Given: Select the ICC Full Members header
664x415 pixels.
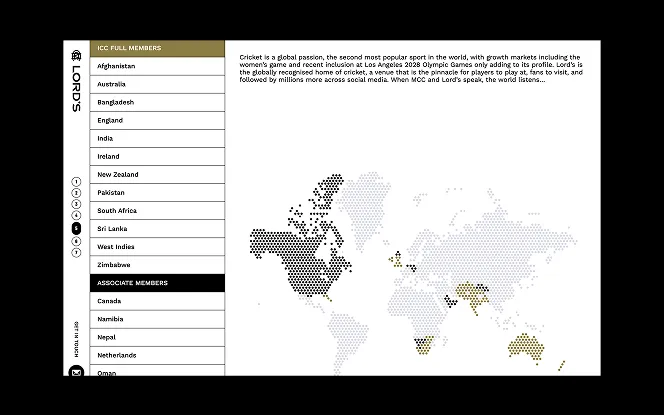Looking at the screenshot, I should 157,48.
